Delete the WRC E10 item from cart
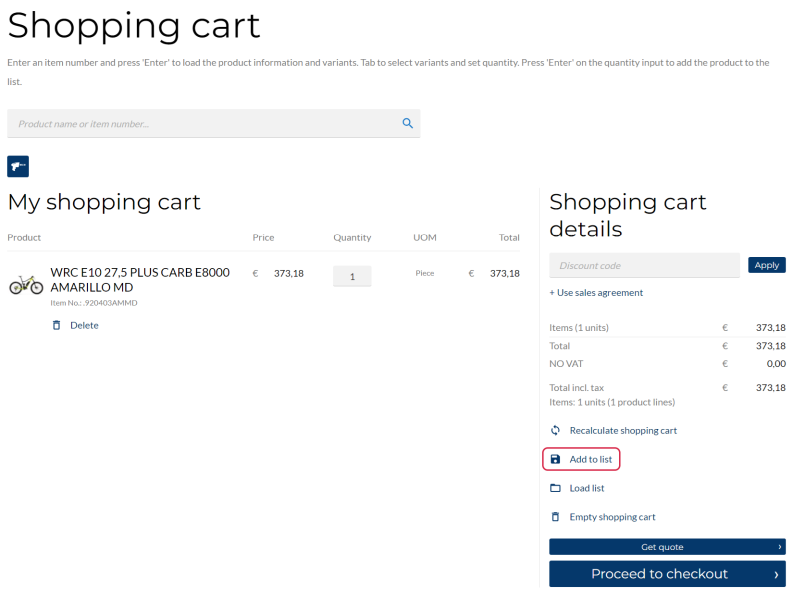This screenshot has height=600, width=793. point(84,325)
